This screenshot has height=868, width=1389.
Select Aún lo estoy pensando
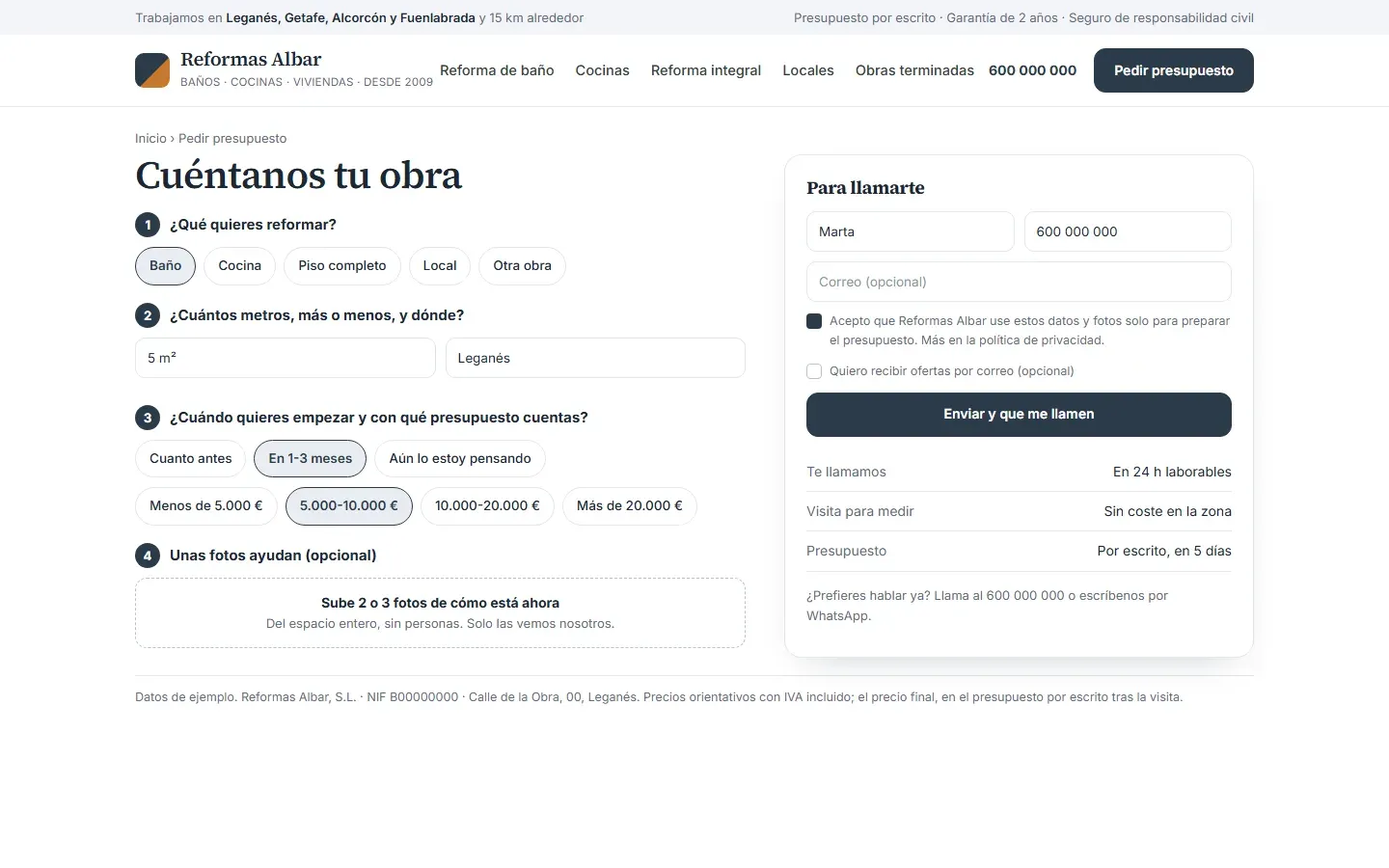tap(460, 459)
